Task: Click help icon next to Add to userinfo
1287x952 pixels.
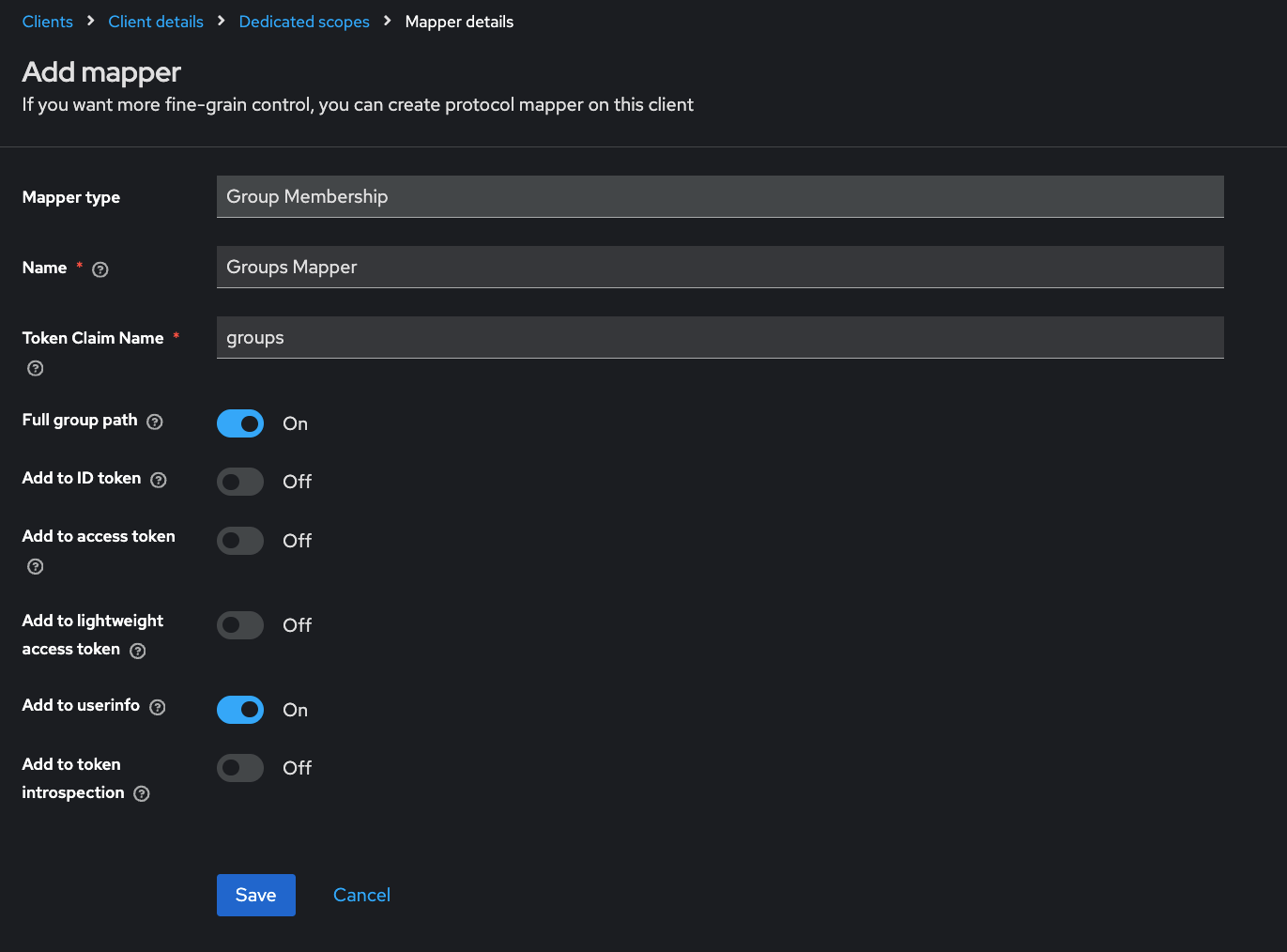Action: pyautogui.click(x=158, y=707)
